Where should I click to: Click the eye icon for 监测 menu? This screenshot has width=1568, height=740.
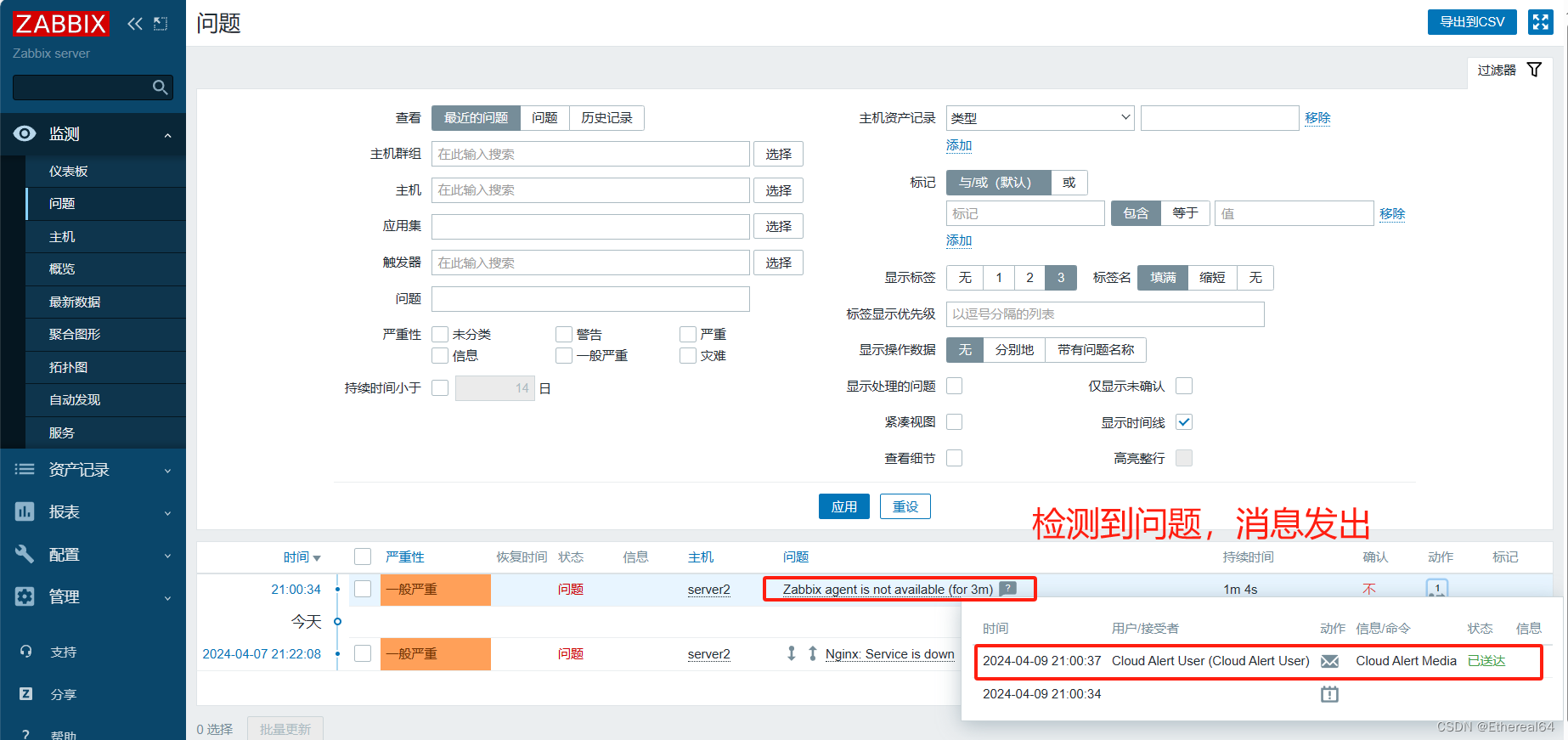pyautogui.click(x=25, y=133)
